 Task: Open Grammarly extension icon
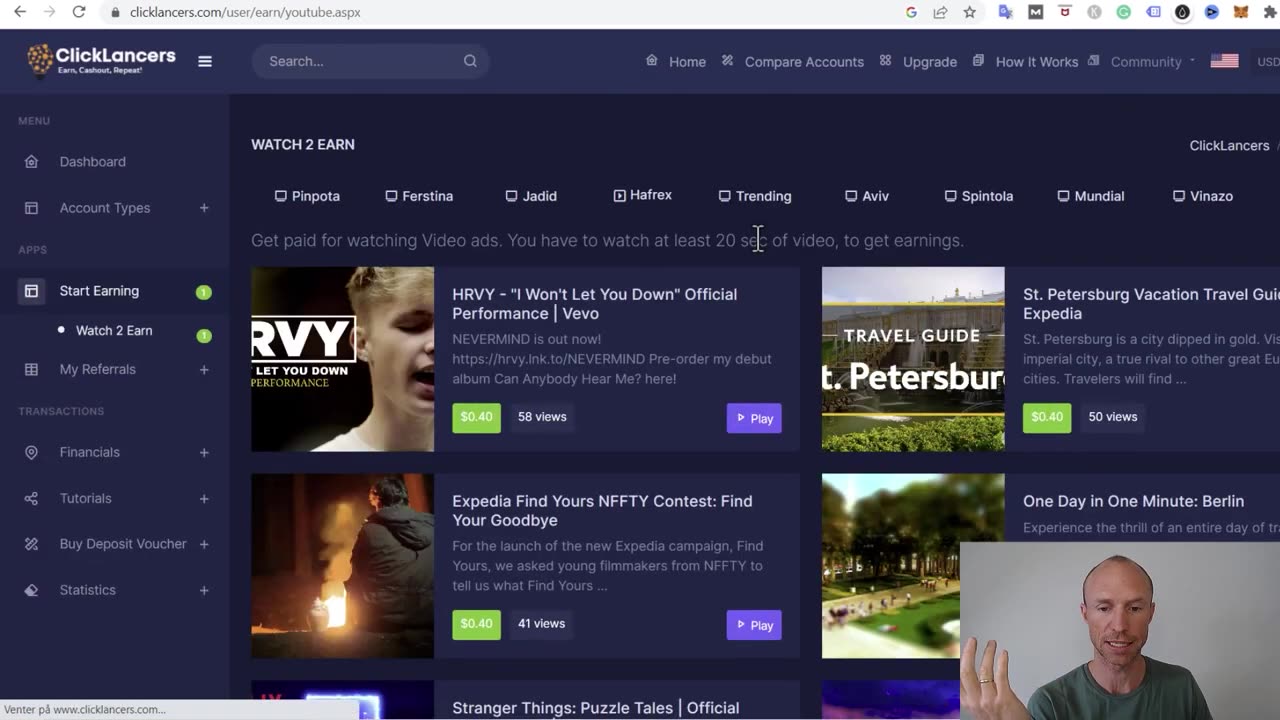(1123, 12)
